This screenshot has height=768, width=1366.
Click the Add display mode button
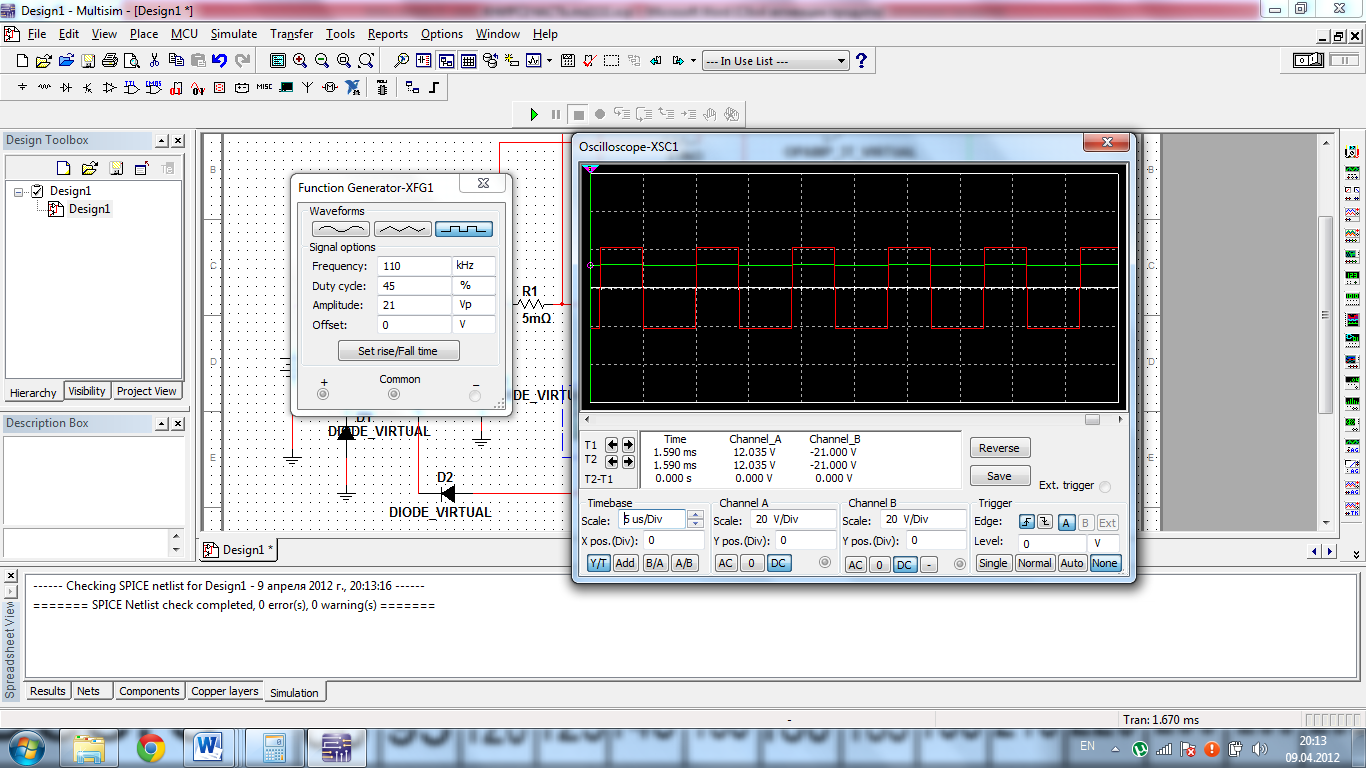(x=625, y=563)
